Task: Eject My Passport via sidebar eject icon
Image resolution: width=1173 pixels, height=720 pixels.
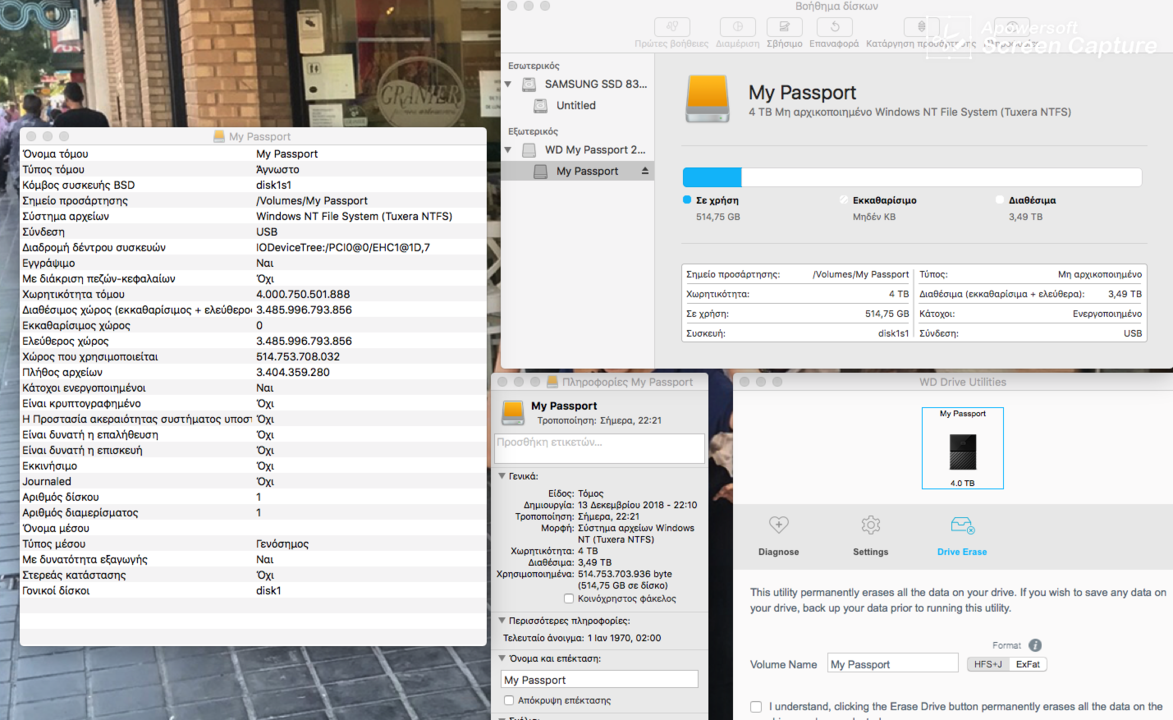Action: (645, 171)
